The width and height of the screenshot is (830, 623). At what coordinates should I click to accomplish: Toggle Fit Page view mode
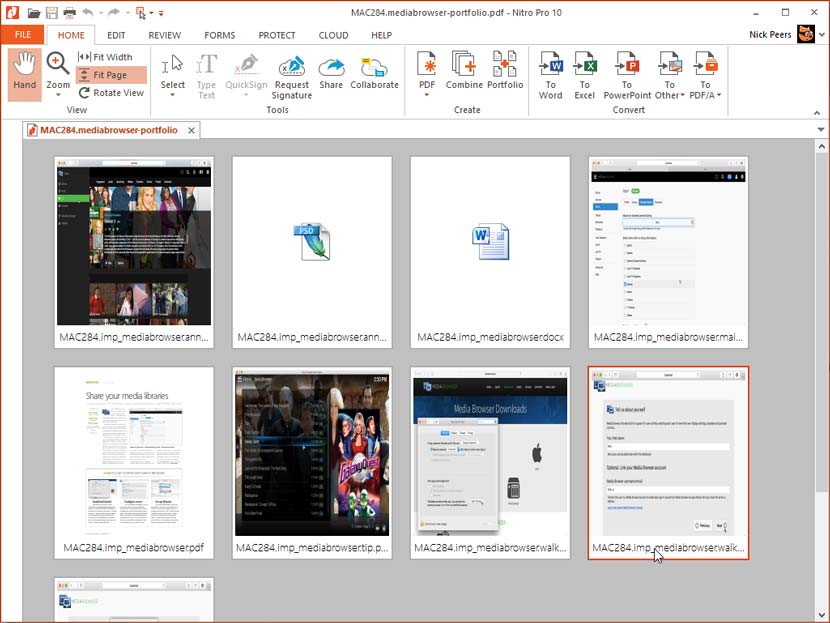(110, 75)
